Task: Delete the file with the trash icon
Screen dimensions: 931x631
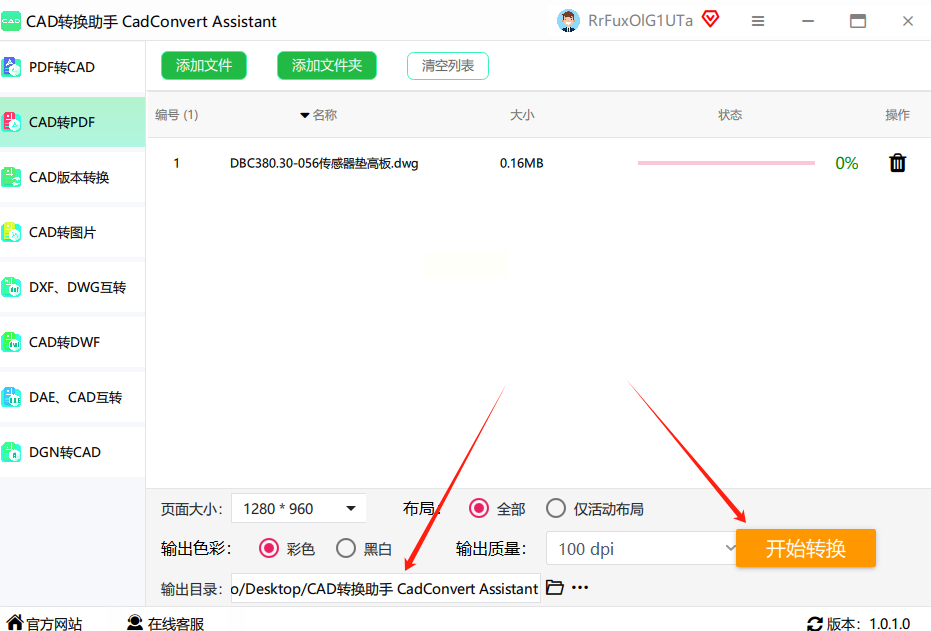Action: (897, 163)
